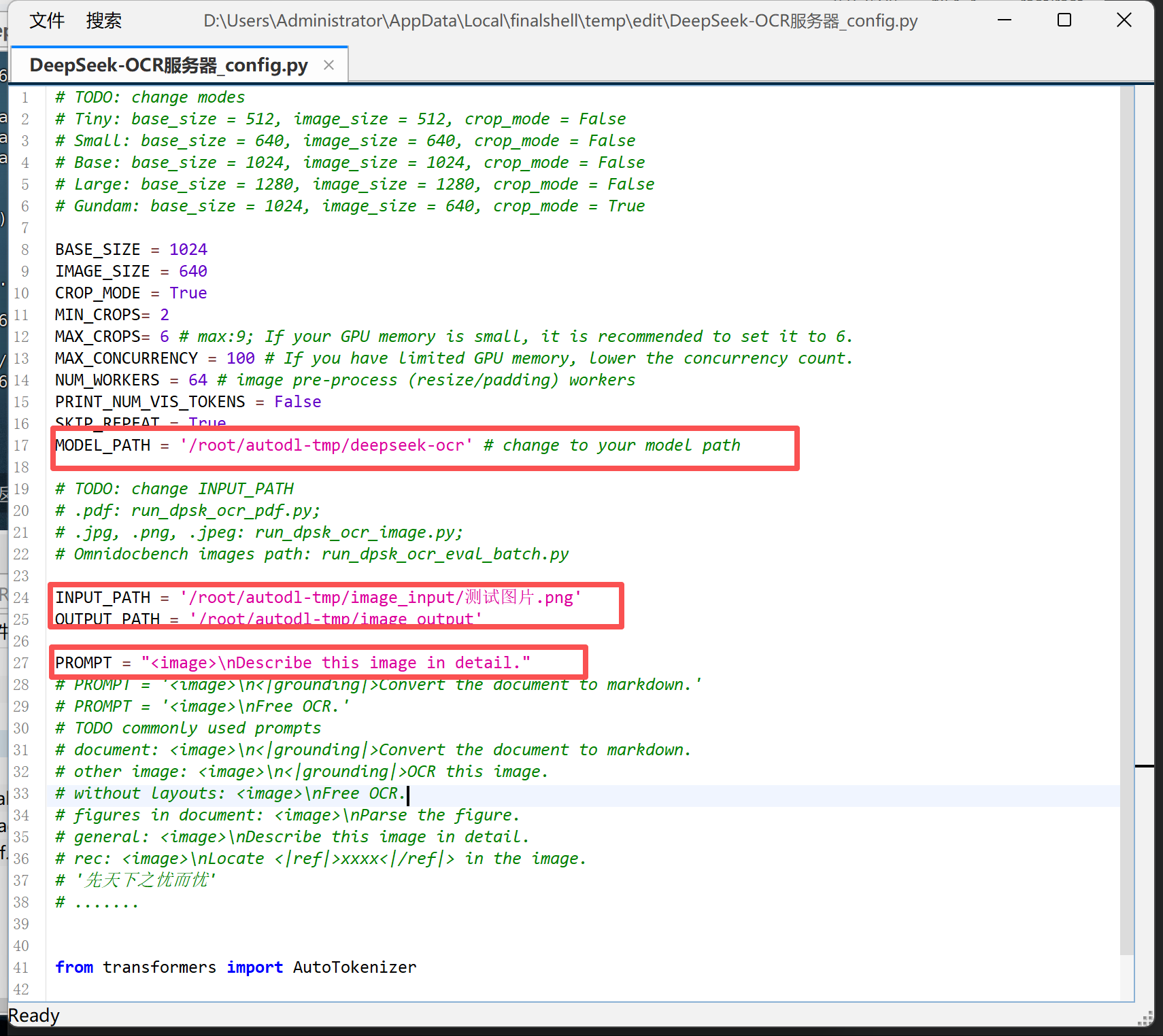Click the '# Base: base_size = 1024' comment
The image size is (1163, 1036).
click(x=350, y=162)
